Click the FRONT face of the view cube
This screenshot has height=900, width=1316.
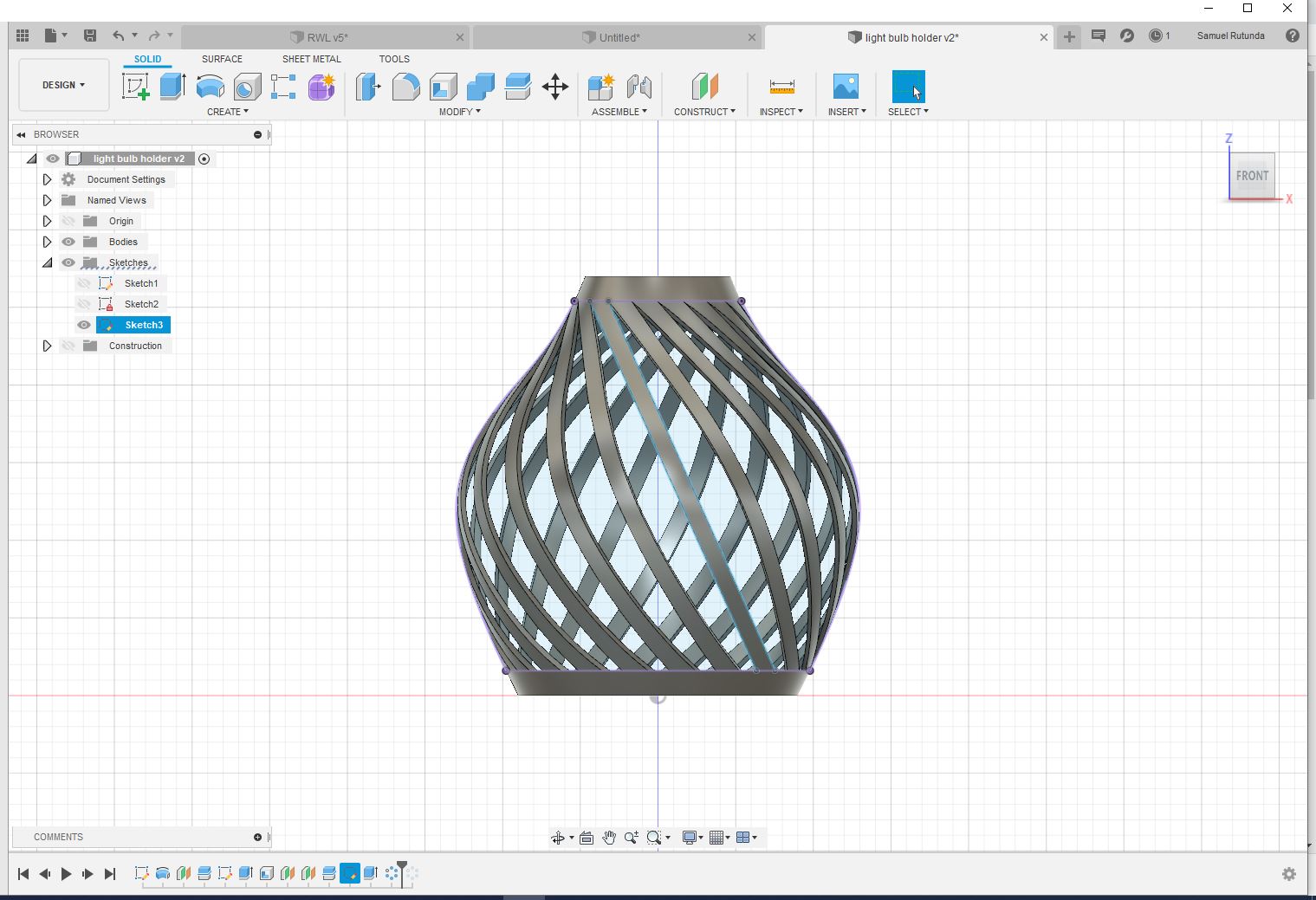pyautogui.click(x=1252, y=176)
